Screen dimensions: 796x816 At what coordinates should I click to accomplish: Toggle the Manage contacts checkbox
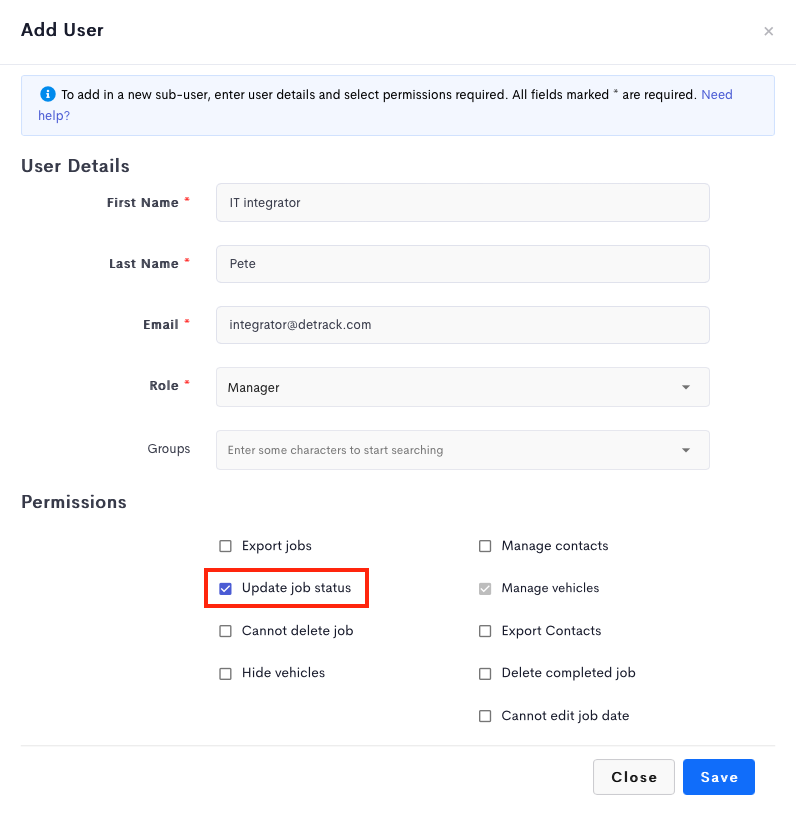coord(485,546)
